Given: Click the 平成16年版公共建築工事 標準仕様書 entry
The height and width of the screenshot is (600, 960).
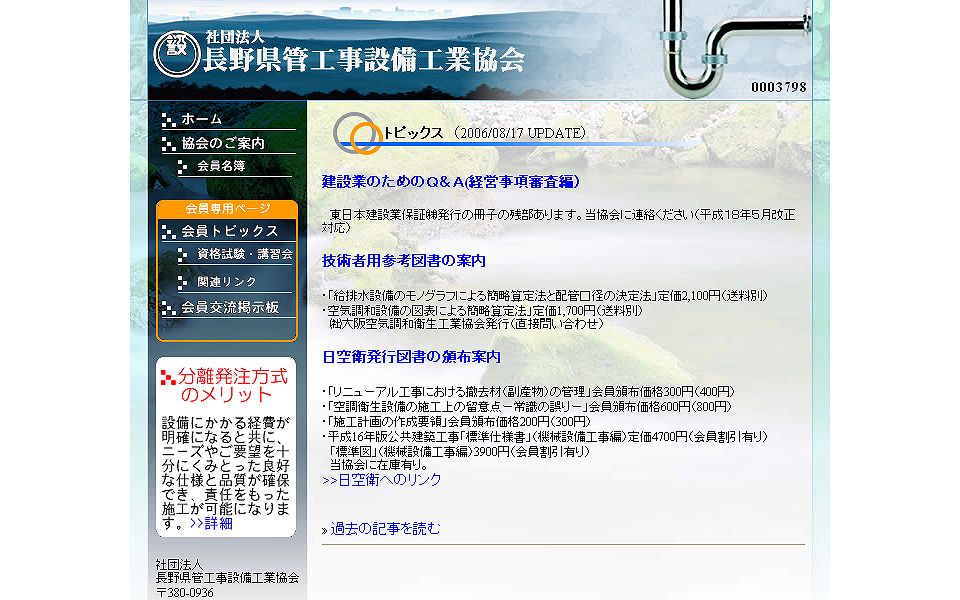Looking at the screenshot, I should [545, 437].
